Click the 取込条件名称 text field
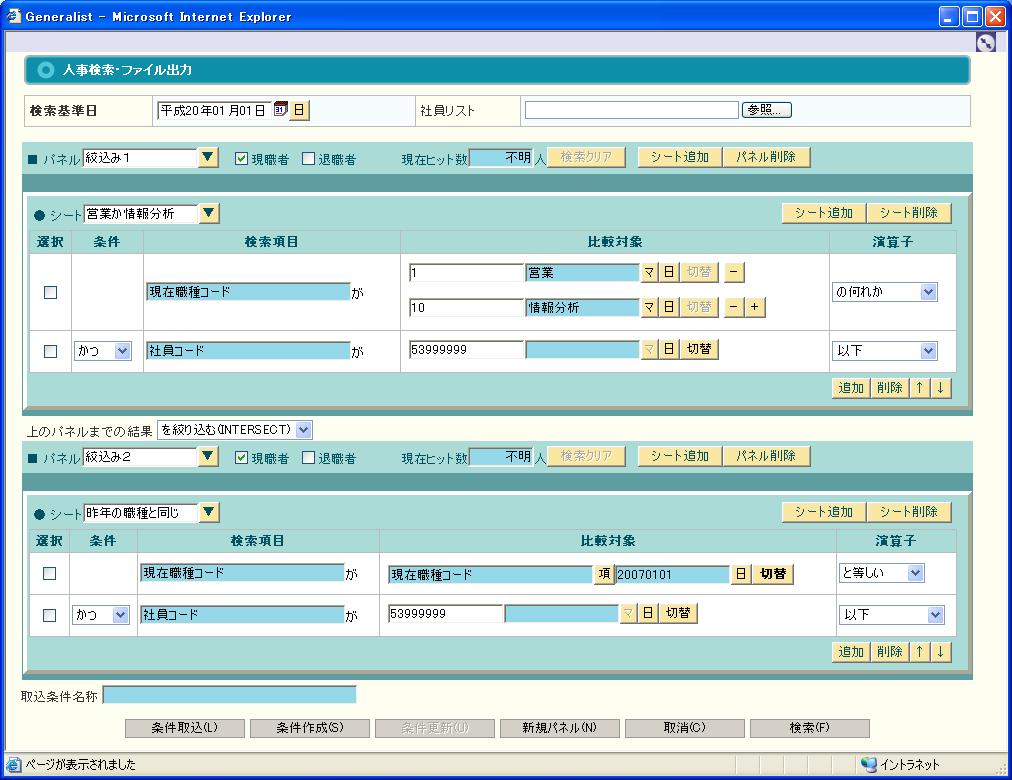Screen dimensions: 1012x780 pos(229,695)
